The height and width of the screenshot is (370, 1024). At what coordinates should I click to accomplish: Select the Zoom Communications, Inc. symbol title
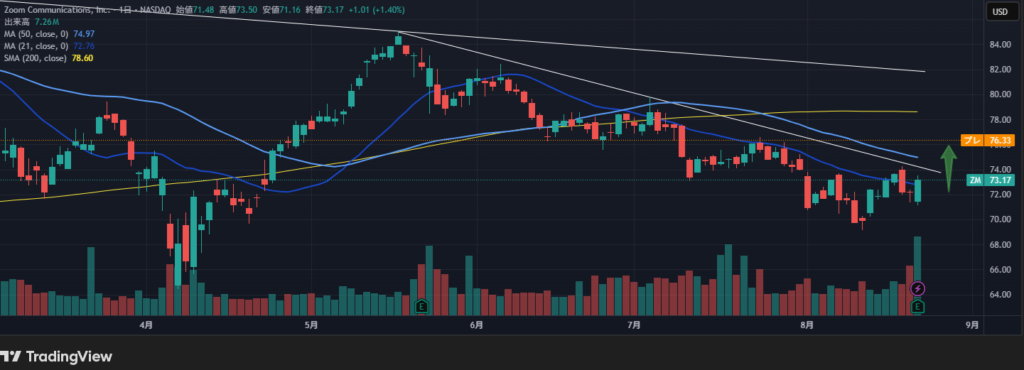point(56,10)
